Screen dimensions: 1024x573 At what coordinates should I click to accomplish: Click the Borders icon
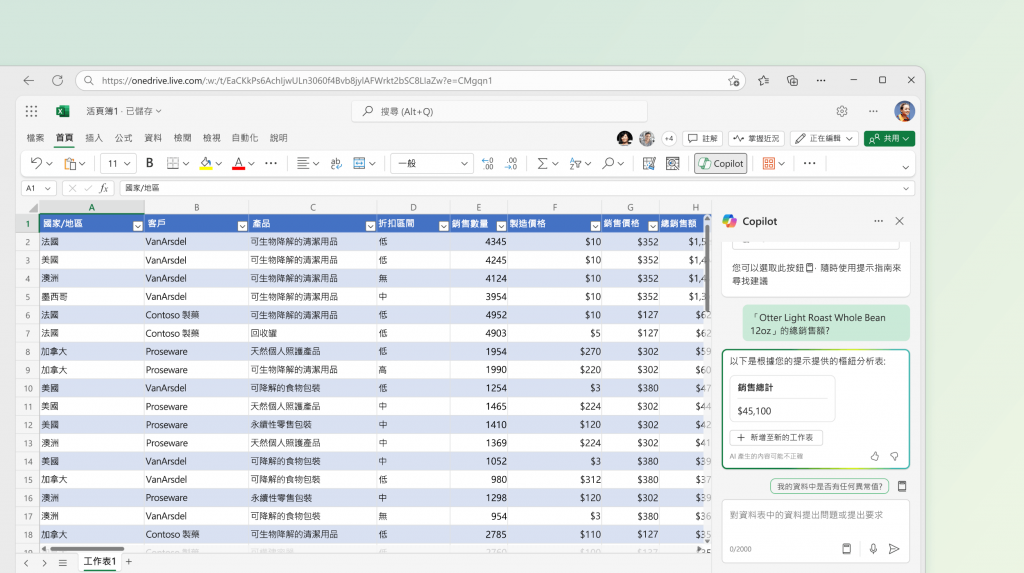coord(172,163)
